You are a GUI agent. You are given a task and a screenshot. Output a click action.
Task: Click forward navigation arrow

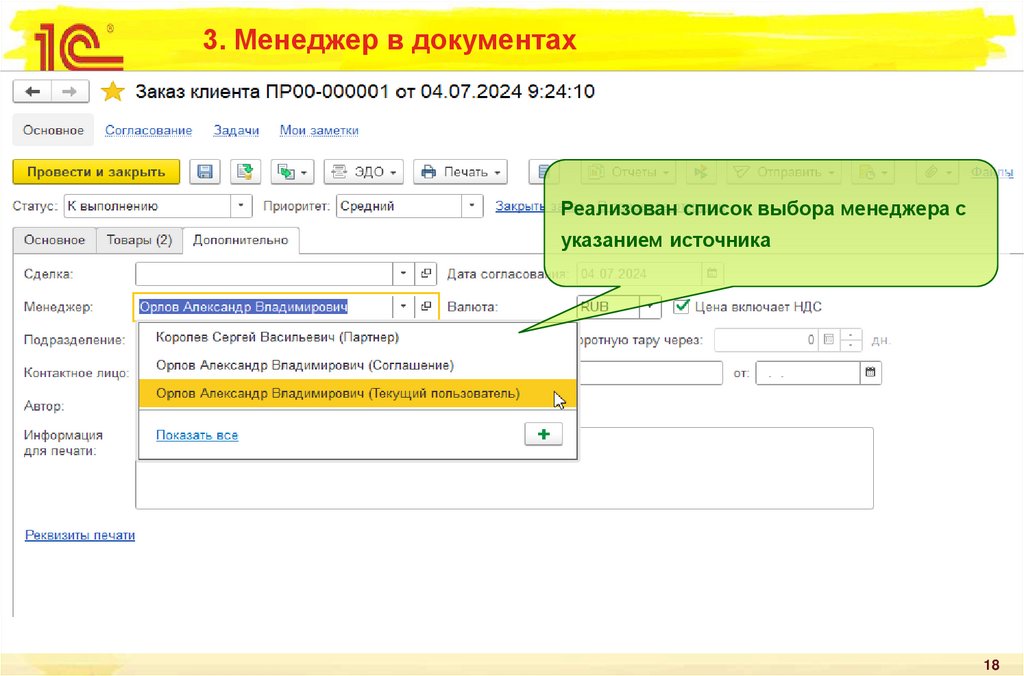coord(67,90)
